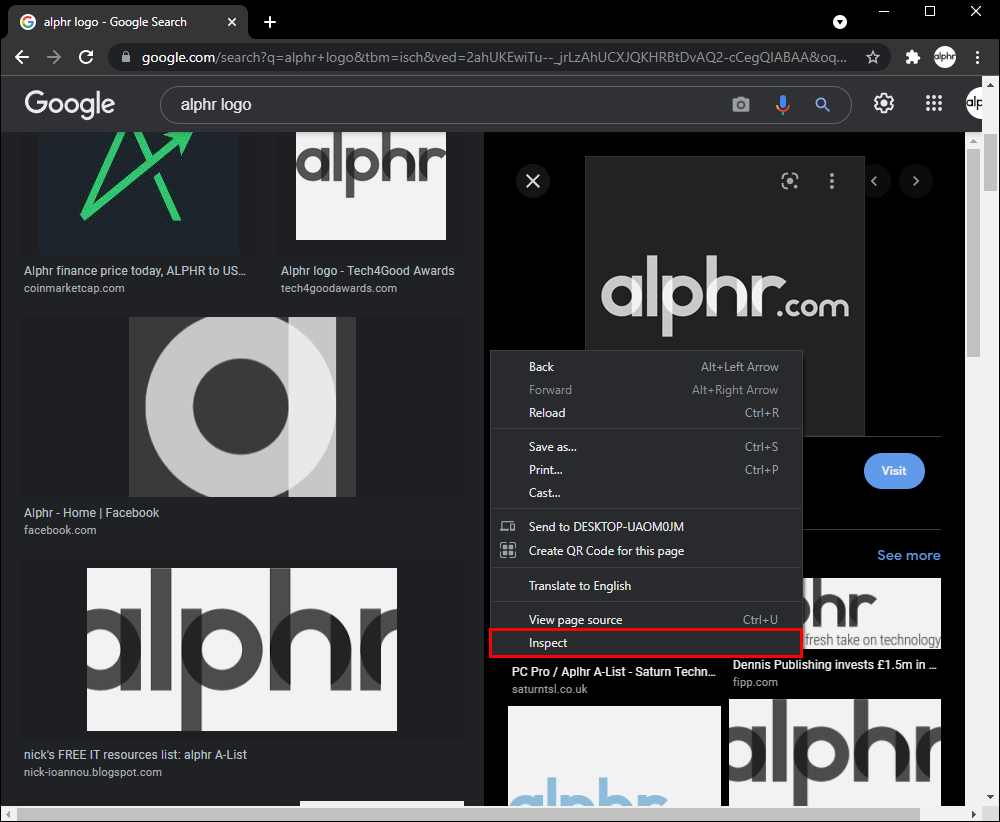Click the preview panel's vertical scrollbar thumb
This screenshot has height=822, width=1000.
click(x=973, y=253)
